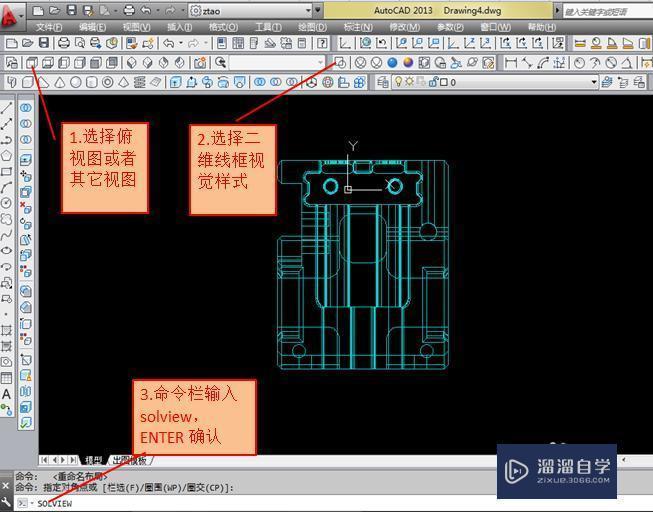This screenshot has width=653, height=512.
Task: Open the 文件(F) menu
Action: (49, 27)
